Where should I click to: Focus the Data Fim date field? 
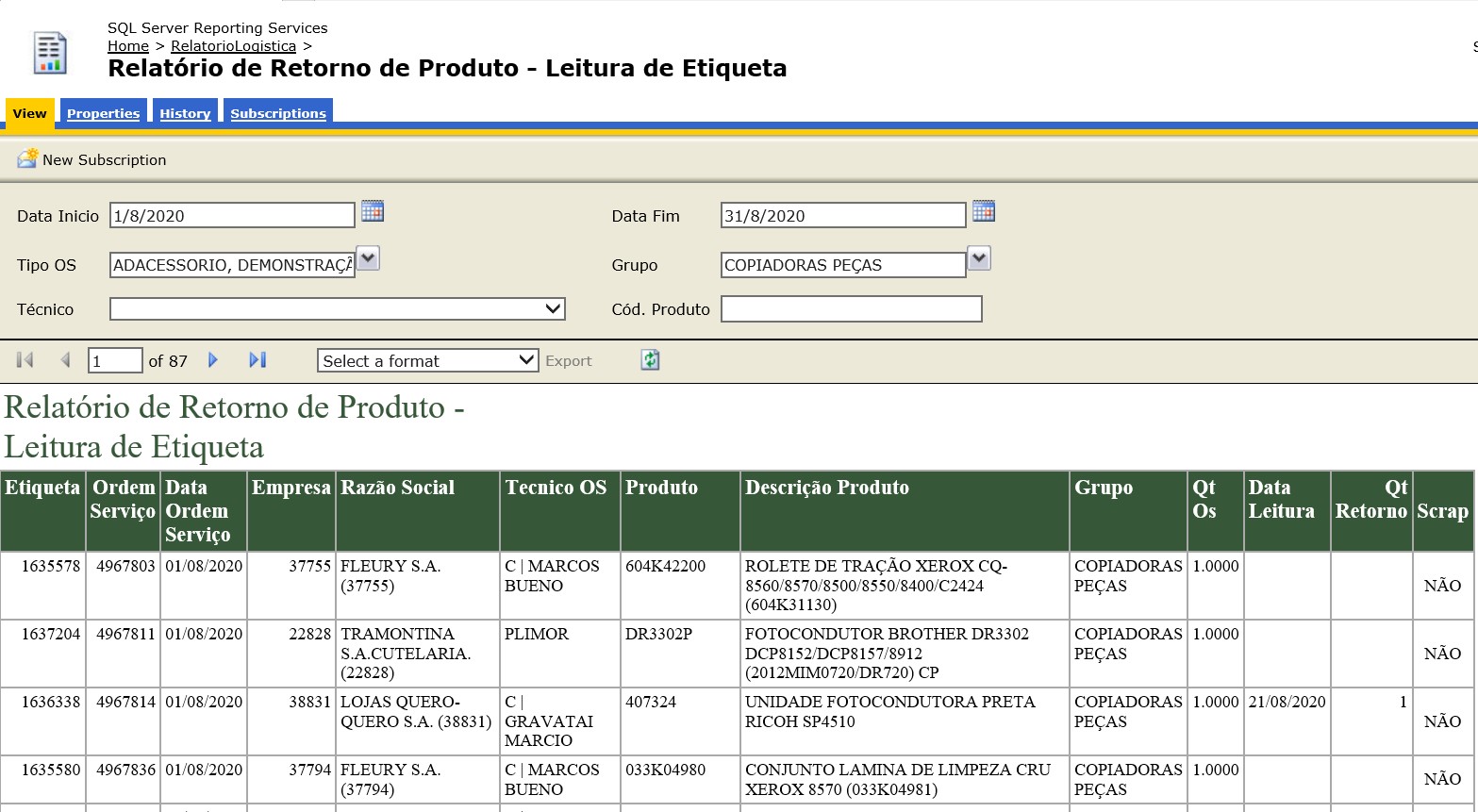pos(843,215)
